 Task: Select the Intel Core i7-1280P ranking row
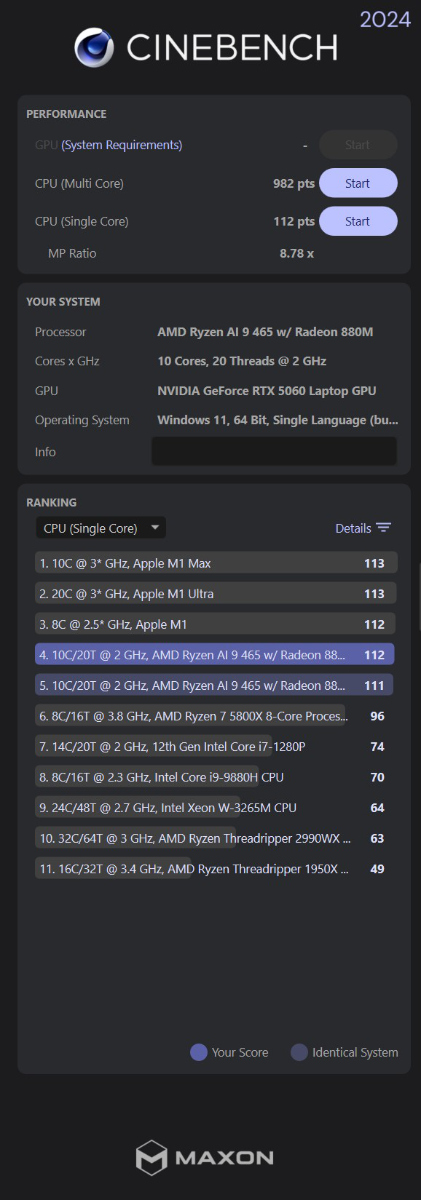pos(216,746)
